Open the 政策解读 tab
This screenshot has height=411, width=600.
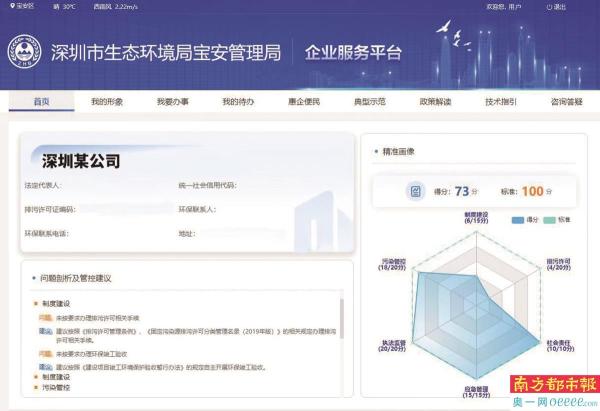[435, 102]
